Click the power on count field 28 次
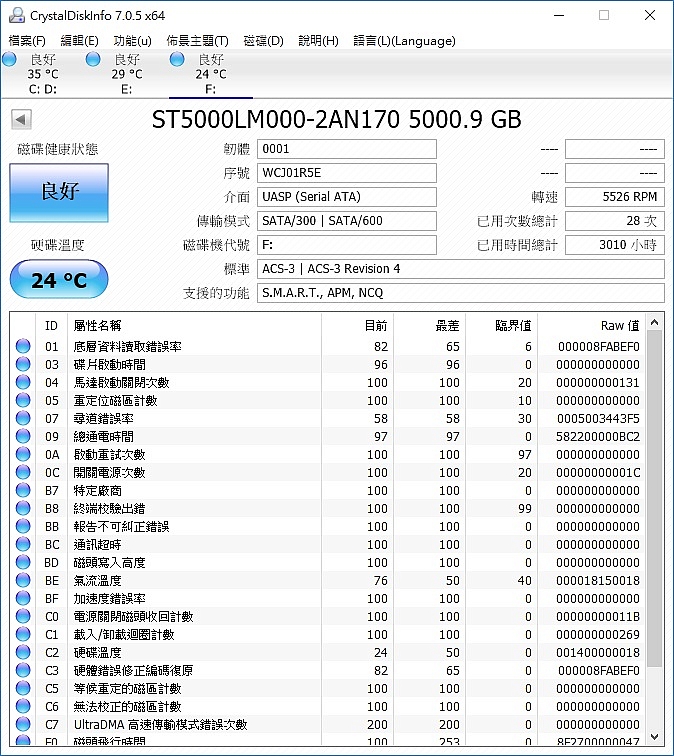This screenshot has height=756, width=674. pos(615,221)
